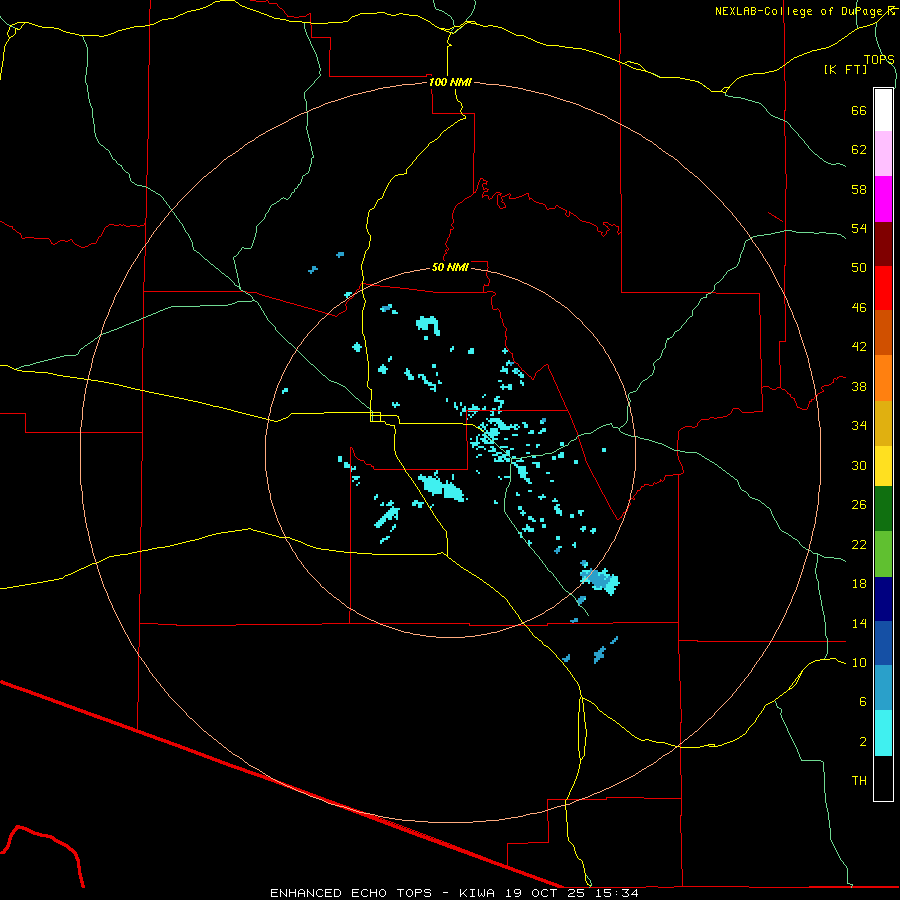The width and height of the screenshot is (900, 900).
Task: Click the navy blue legend color swatch
Action: 883,599
